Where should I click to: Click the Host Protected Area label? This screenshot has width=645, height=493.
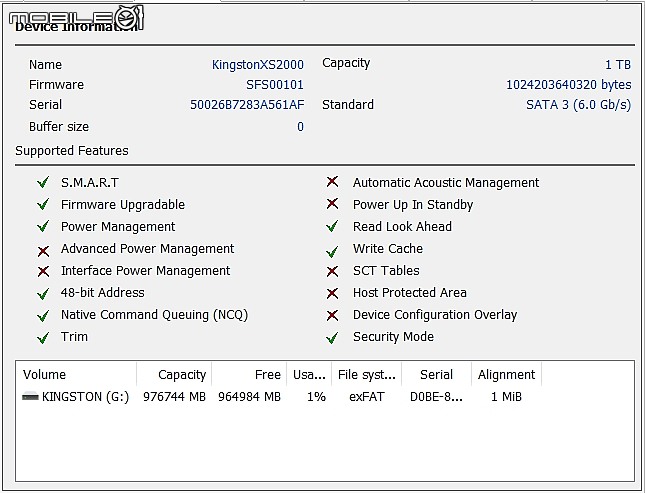coord(410,293)
